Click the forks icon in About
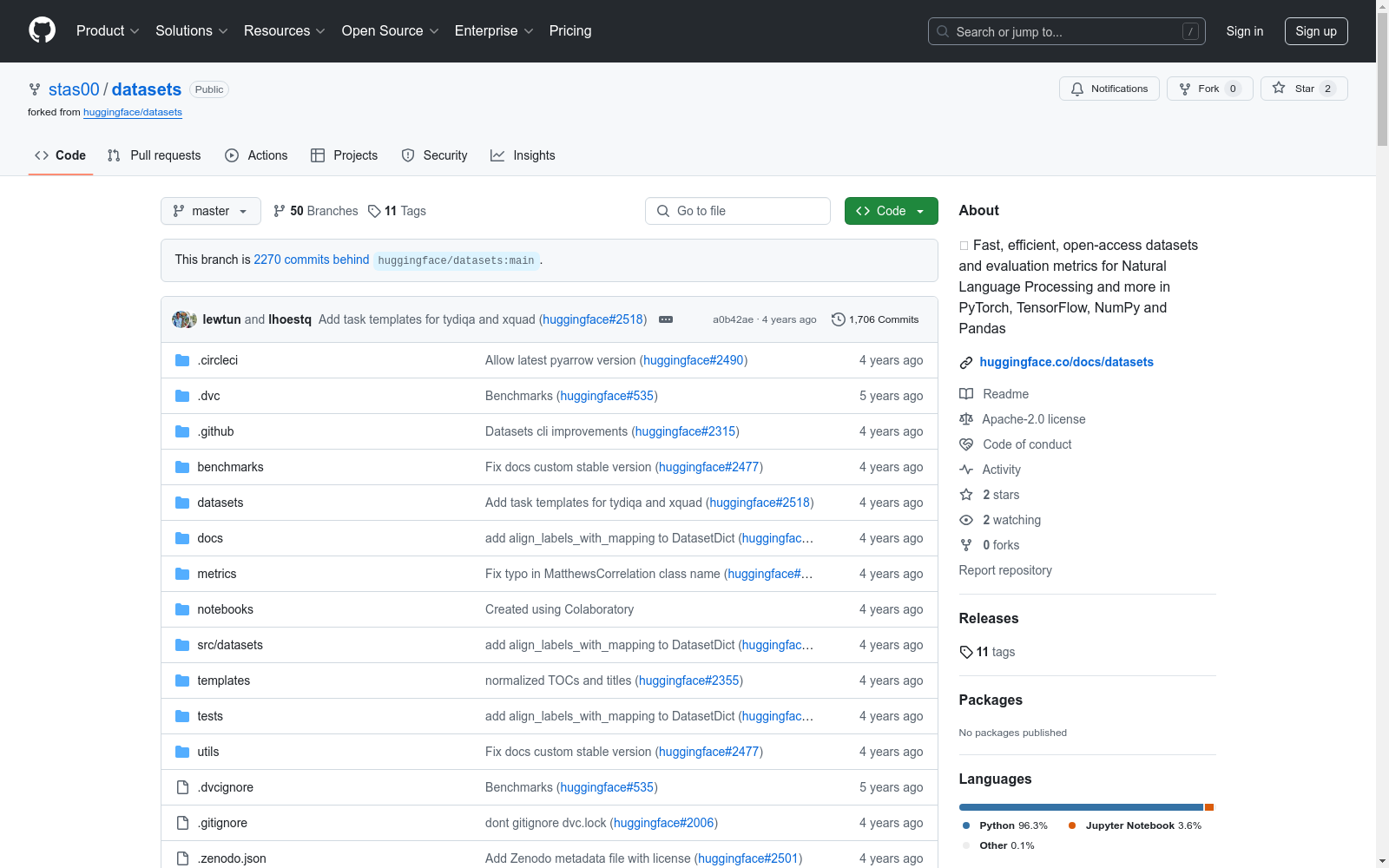This screenshot has height=868, width=1389. pos(966,545)
